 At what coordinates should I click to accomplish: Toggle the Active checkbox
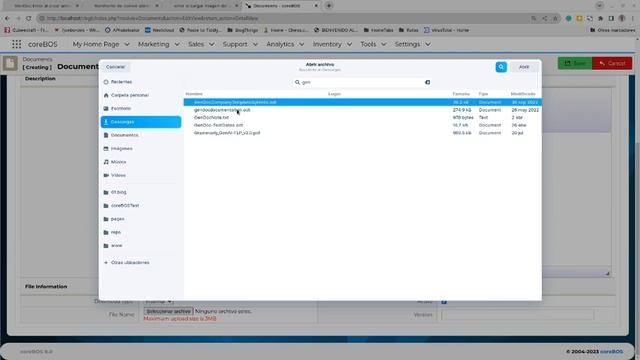pos(444,302)
